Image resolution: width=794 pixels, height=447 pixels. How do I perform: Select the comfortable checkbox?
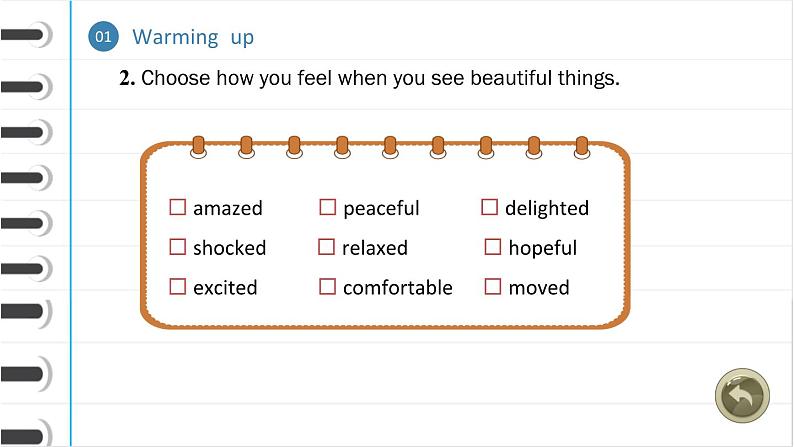tap(328, 287)
